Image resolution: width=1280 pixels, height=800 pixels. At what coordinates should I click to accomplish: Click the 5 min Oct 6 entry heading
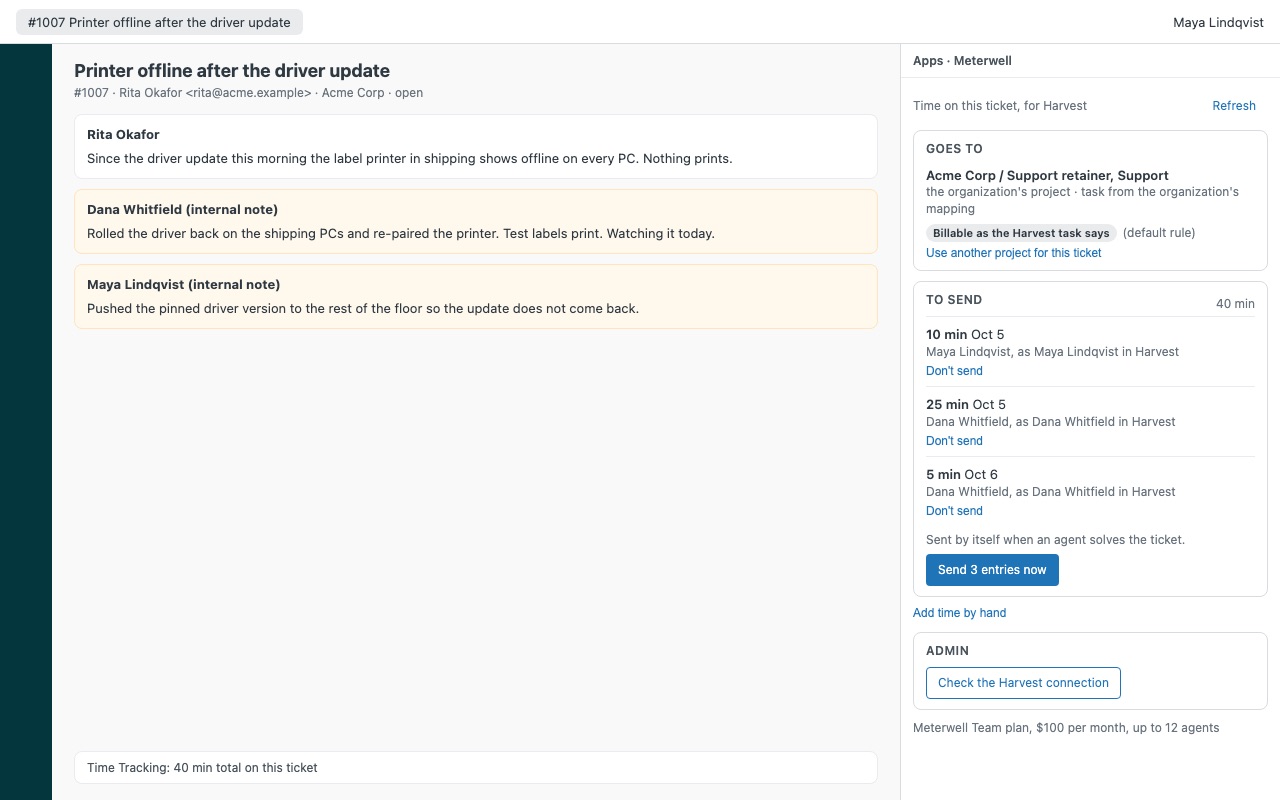[x=962, y=475]
